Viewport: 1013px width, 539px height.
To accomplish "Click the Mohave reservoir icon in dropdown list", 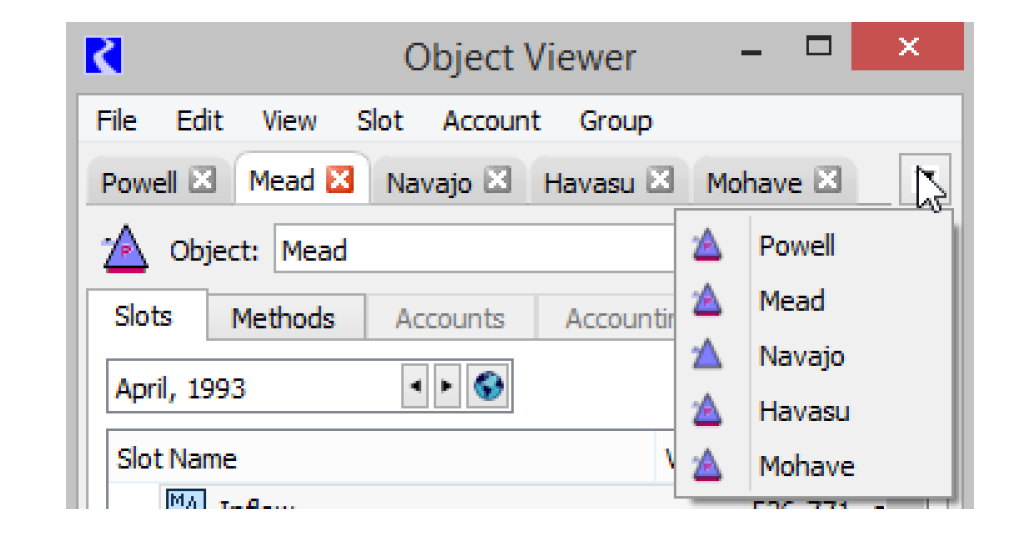I will 707,466.
